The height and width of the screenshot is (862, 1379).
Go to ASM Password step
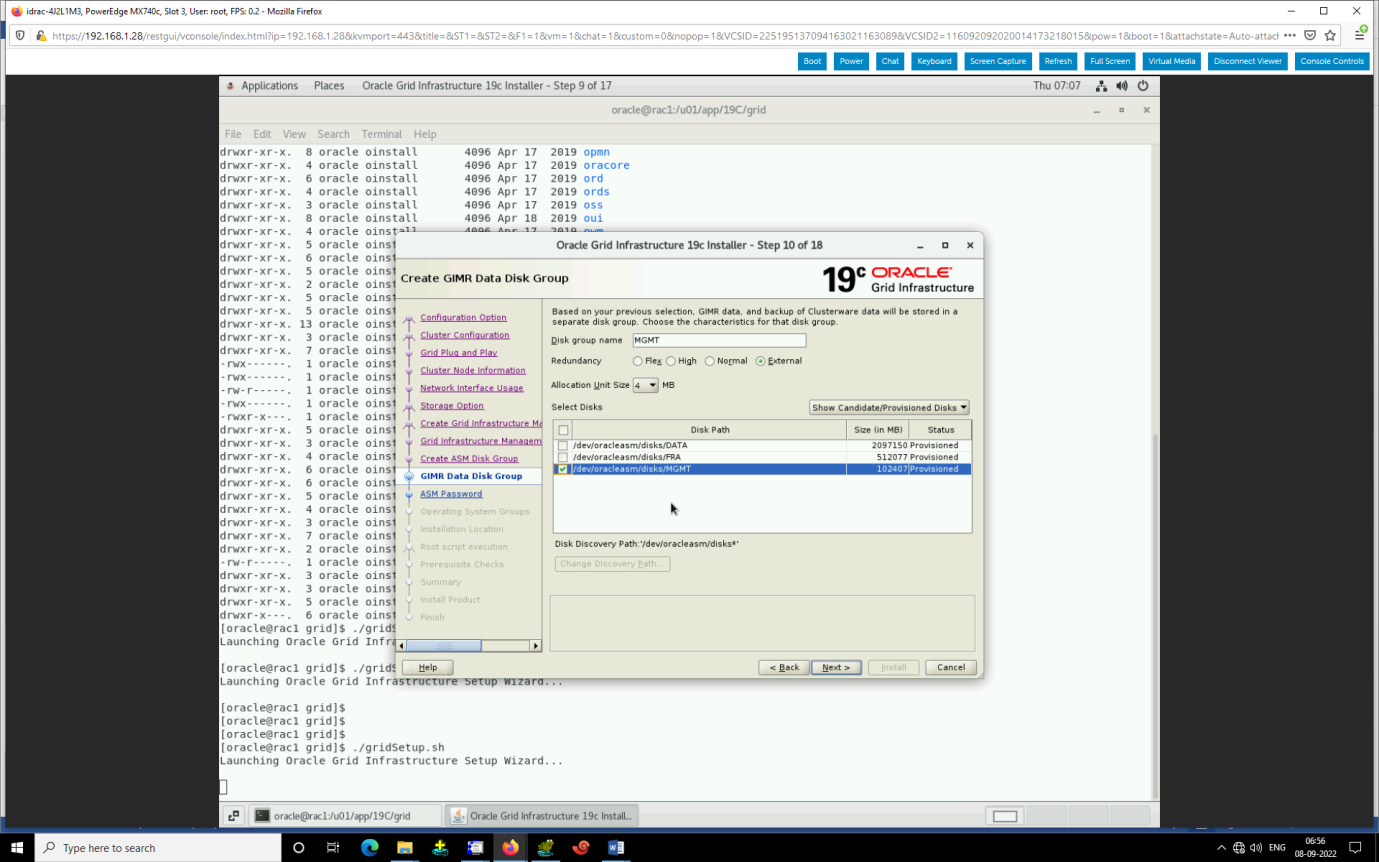click(x=451, y=494)
